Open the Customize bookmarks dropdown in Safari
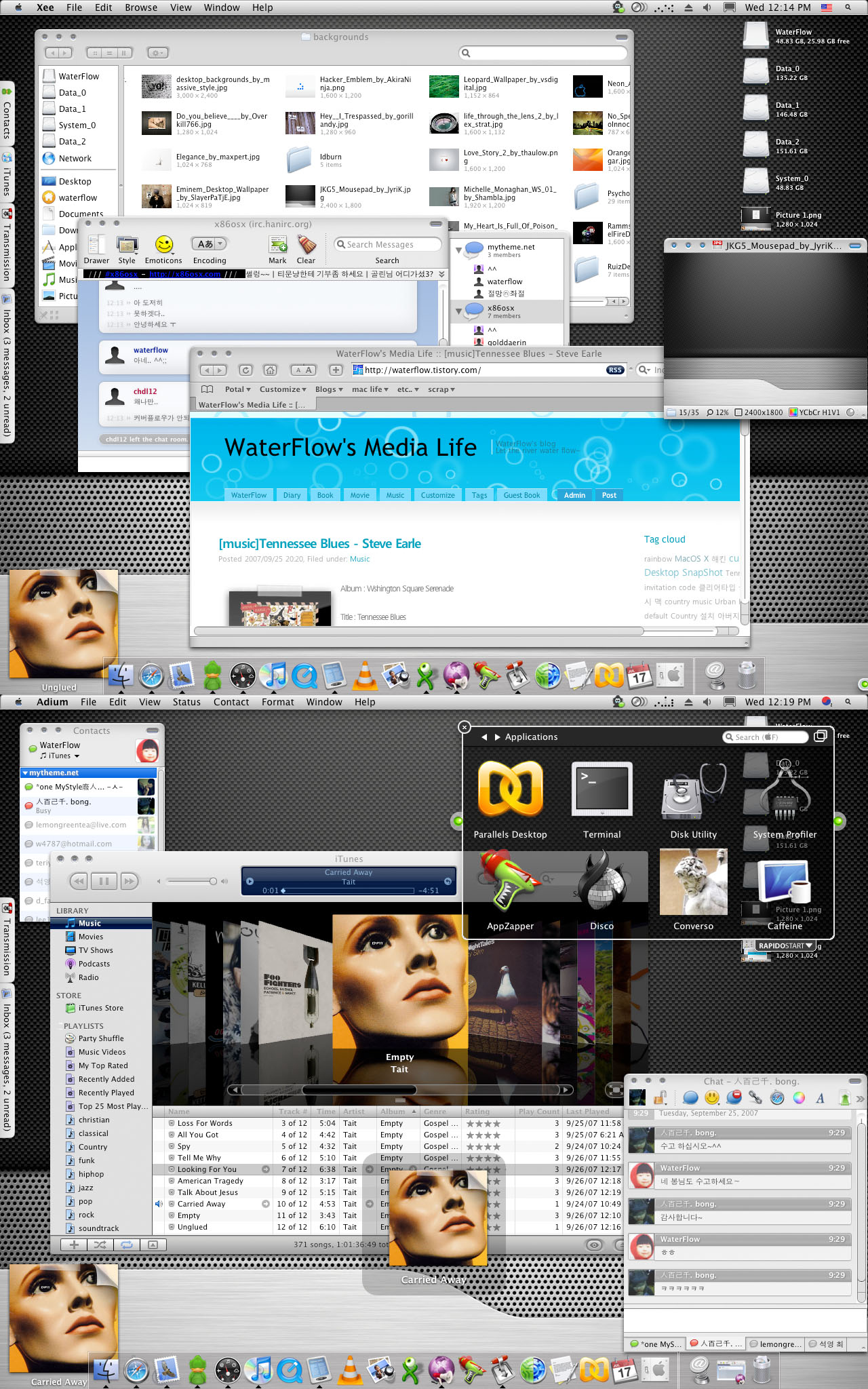Screen dimensions: 868x1389 283,389
